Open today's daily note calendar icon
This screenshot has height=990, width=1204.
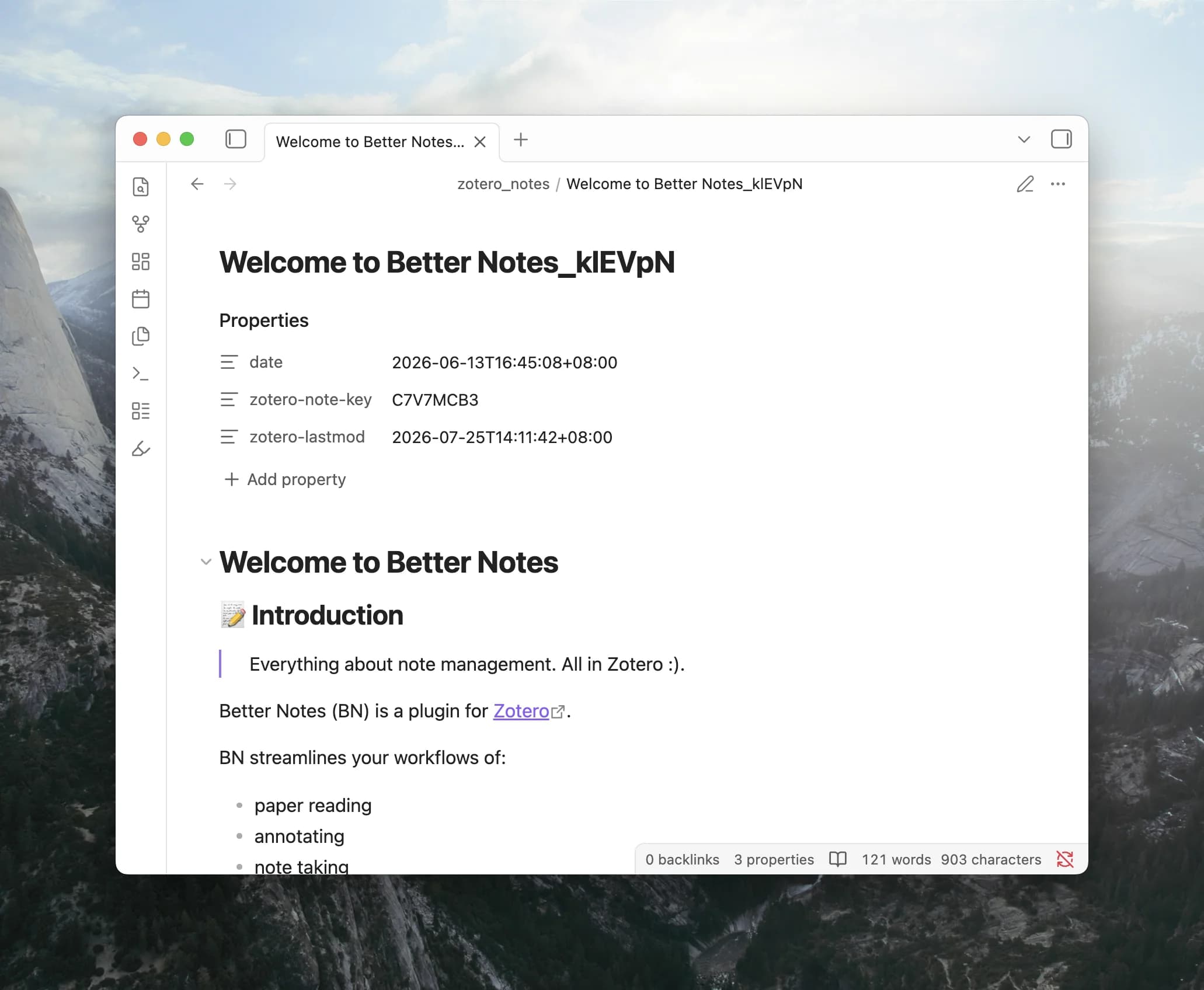141,299
